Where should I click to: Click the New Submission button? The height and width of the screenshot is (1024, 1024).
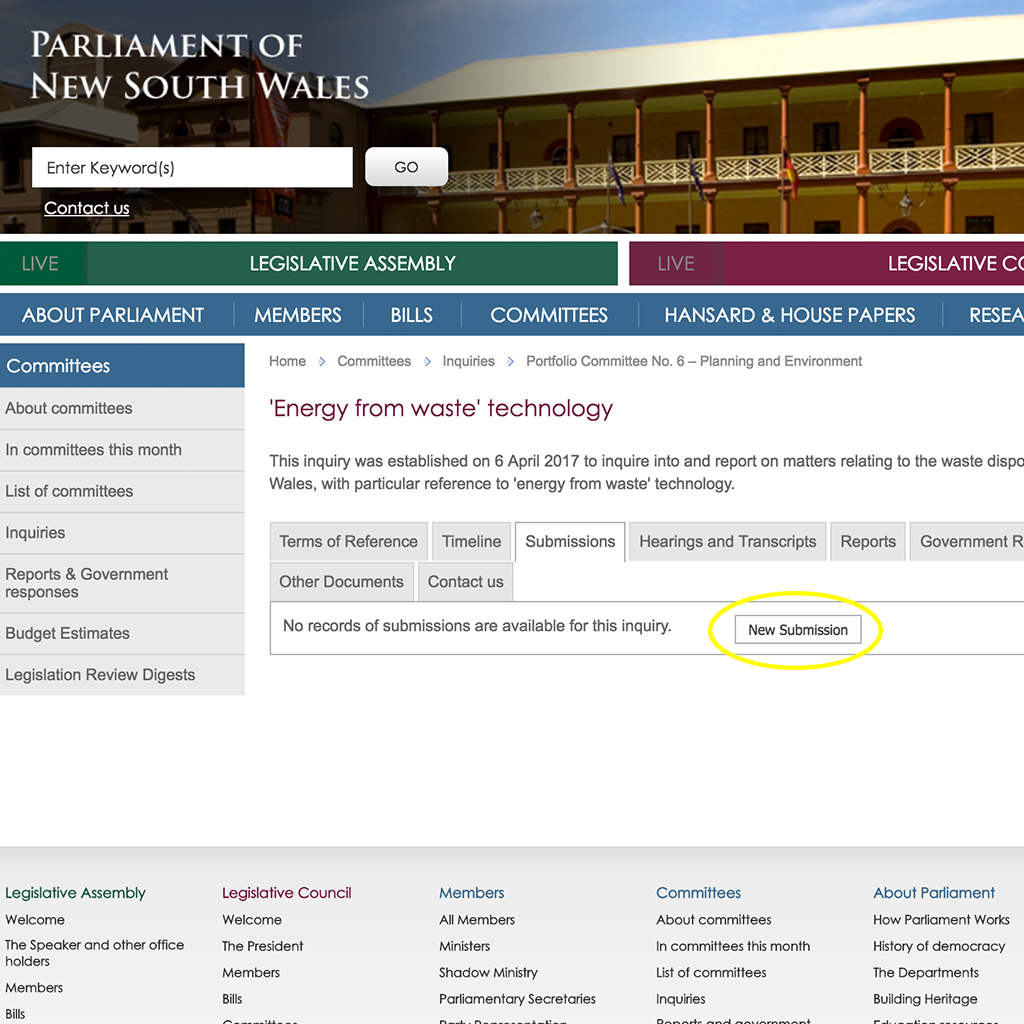coord(798,630)
